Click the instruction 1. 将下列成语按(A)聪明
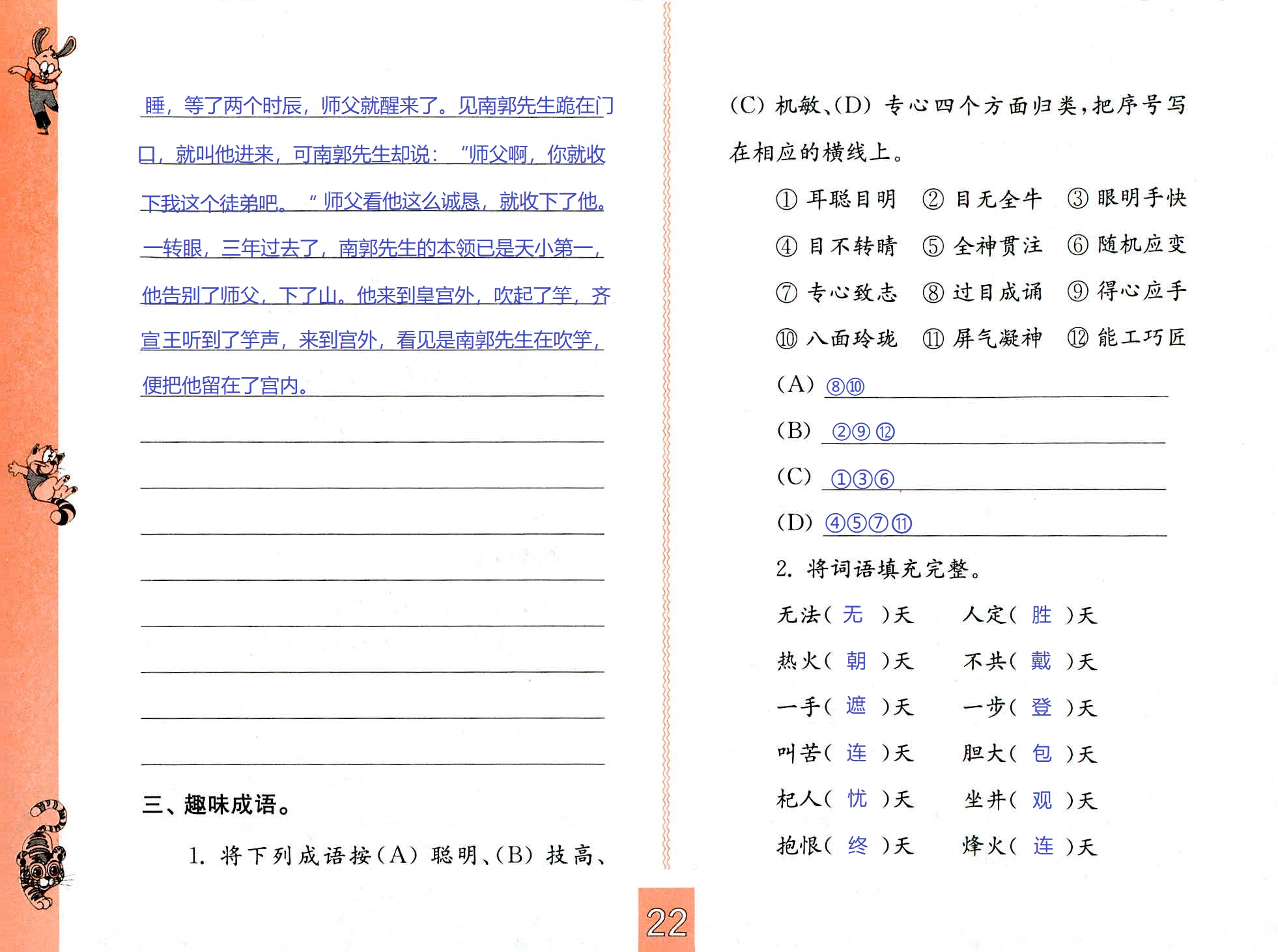 (x=399, y=856)
